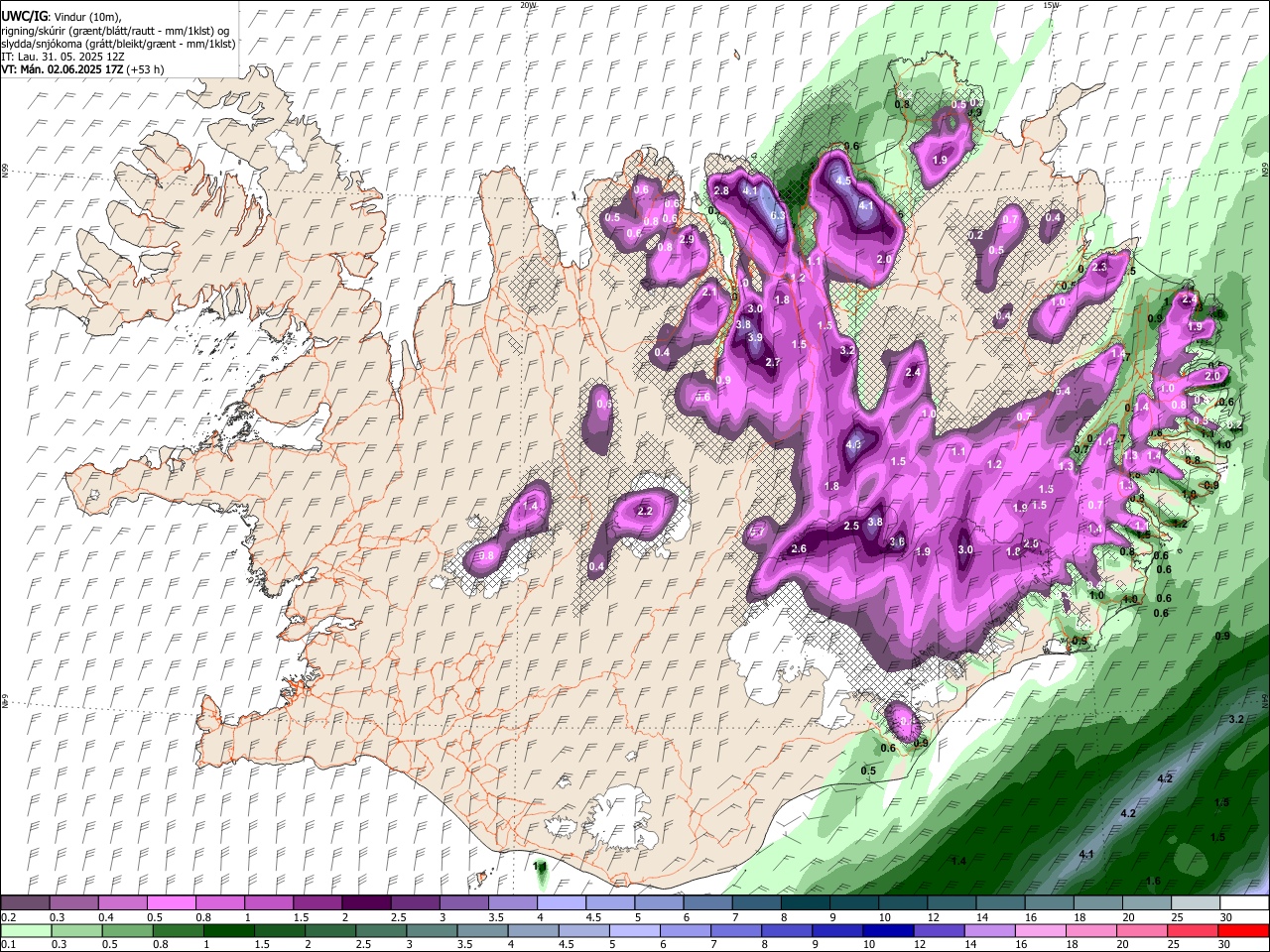The height and width of the screenshot is (952, 1270).
Task: Pick the pale grey 25 snow legend swatch
Action: (1196, 903)
